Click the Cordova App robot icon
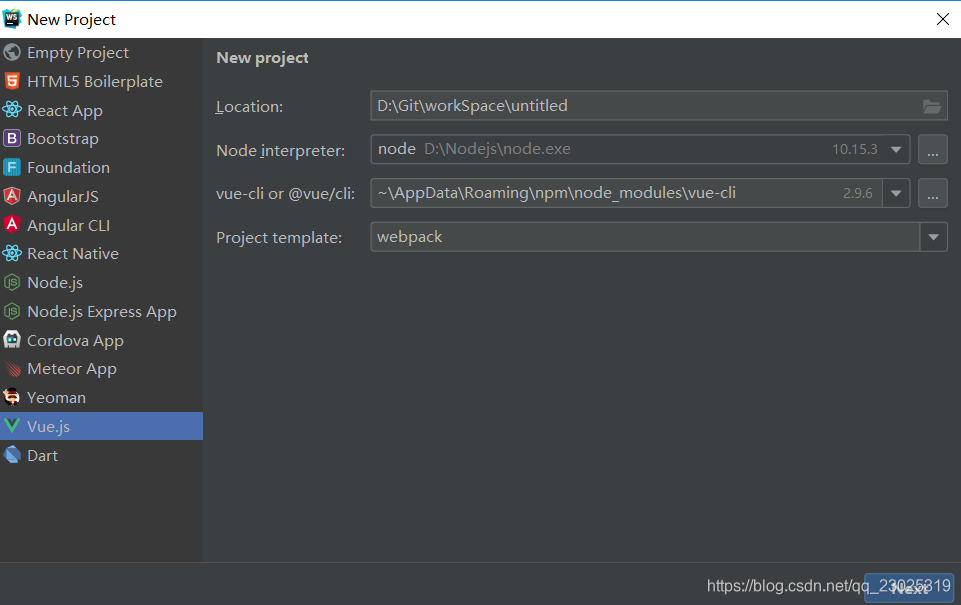This screenshot has width=961, height=605. point(12,340)
